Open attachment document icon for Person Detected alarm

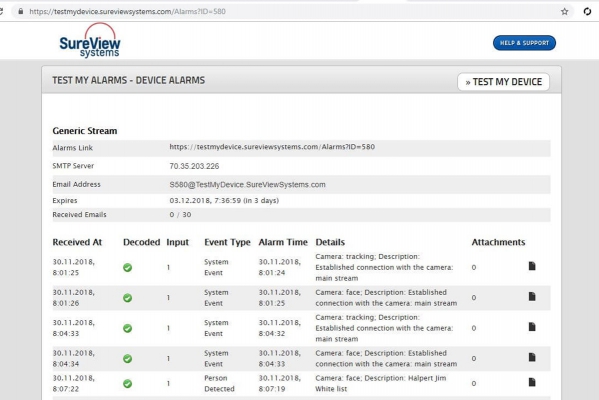532,382
